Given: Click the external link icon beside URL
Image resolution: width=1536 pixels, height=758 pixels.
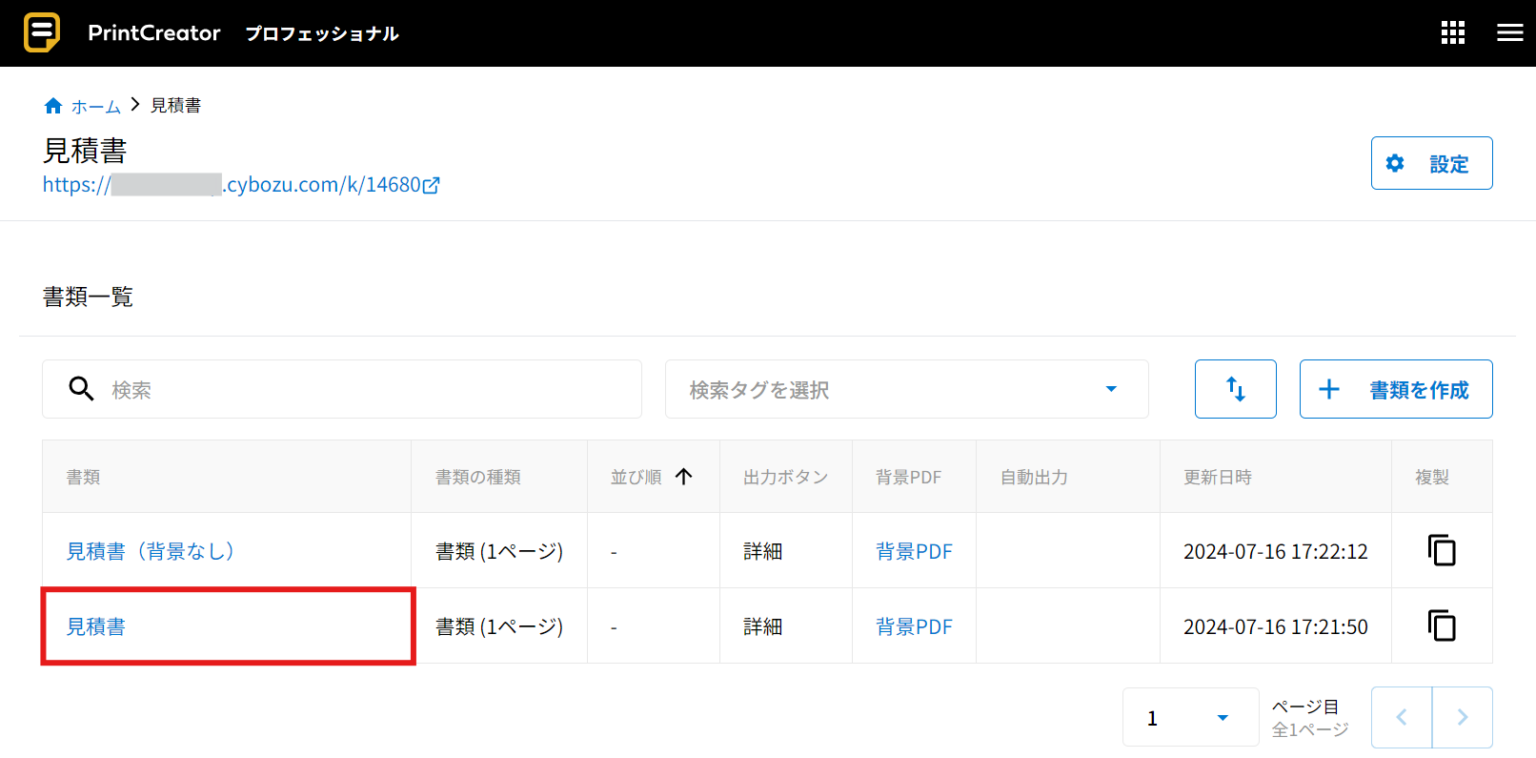Looking at the screenshot, I should 431,185.
